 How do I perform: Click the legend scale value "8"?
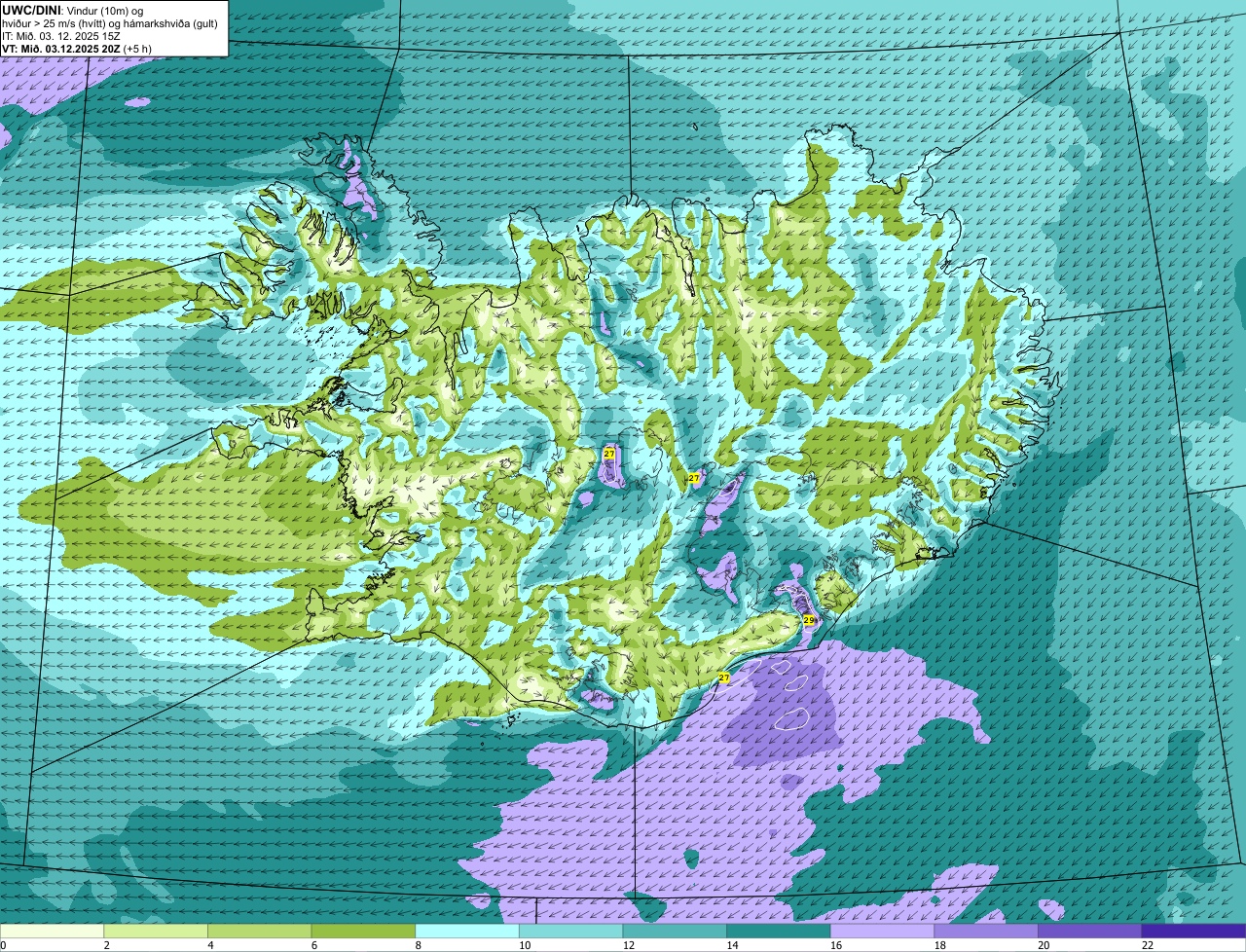tap(418, 945)
